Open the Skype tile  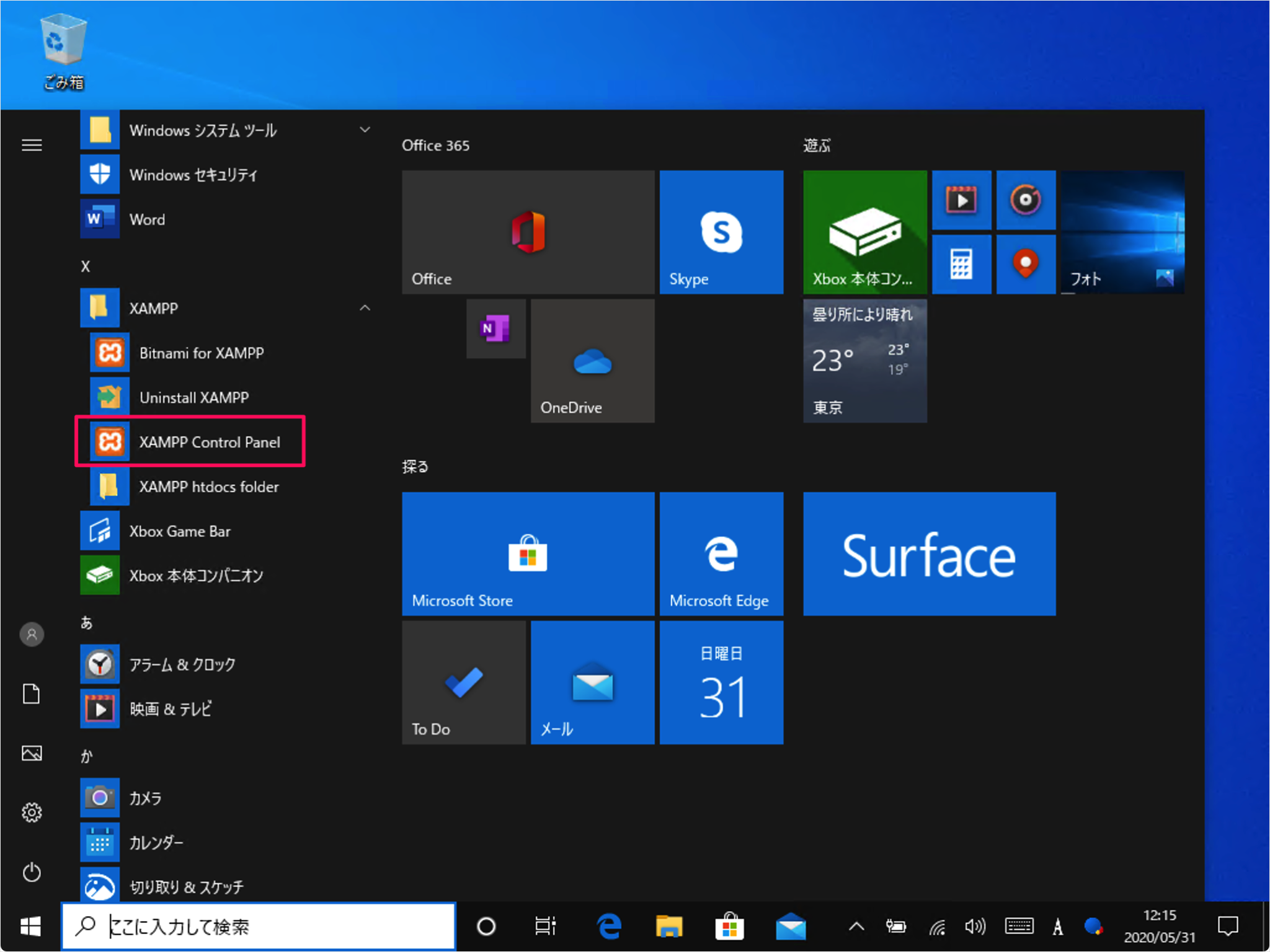point(721,232)
